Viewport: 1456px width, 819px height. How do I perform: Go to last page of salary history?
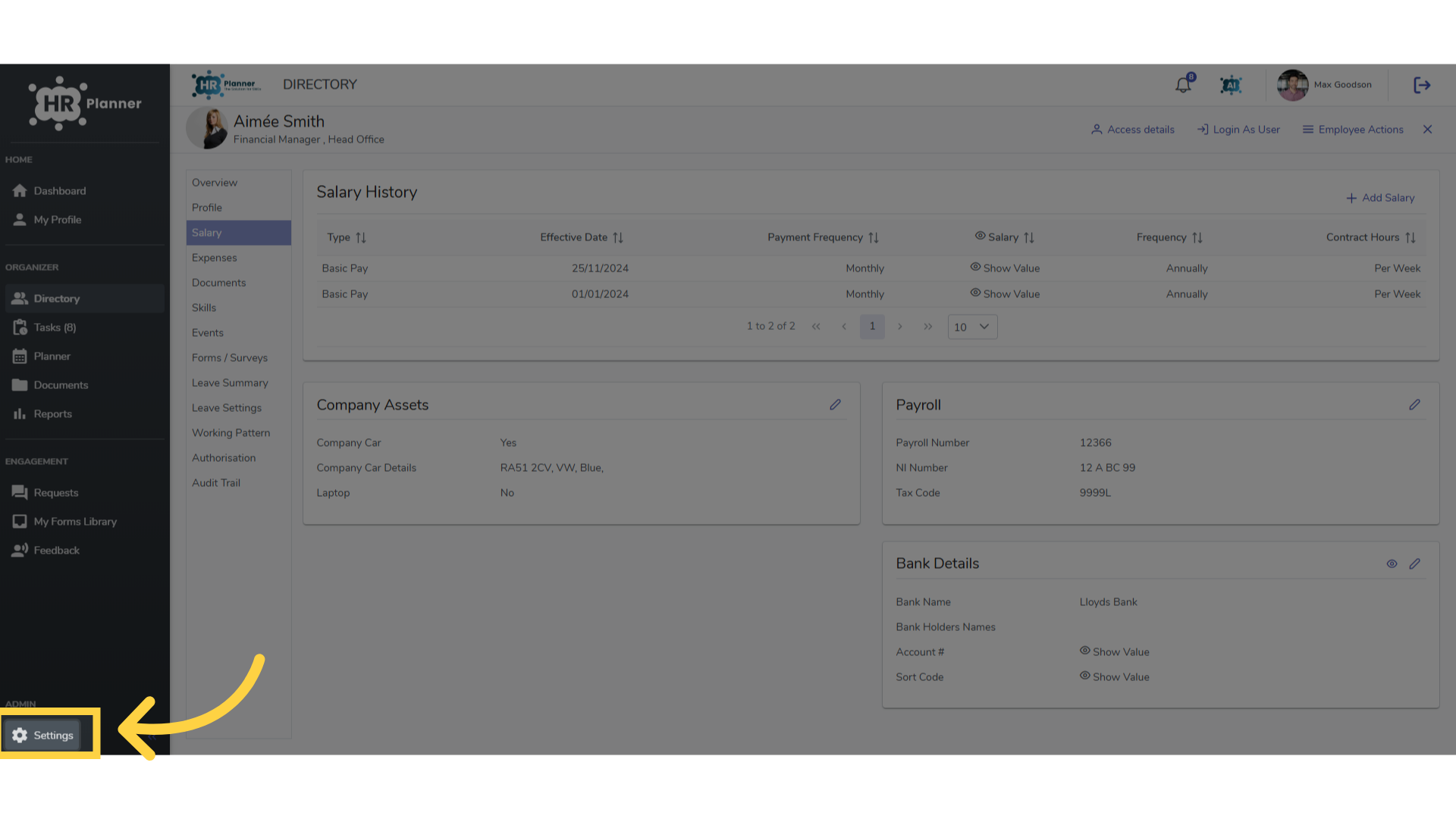(928, 326)
